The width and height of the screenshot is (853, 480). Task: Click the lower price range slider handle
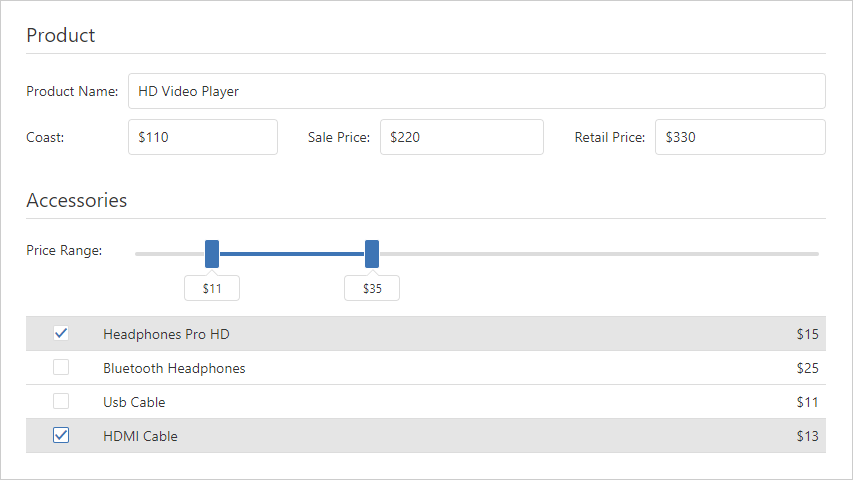coord(212,254)
